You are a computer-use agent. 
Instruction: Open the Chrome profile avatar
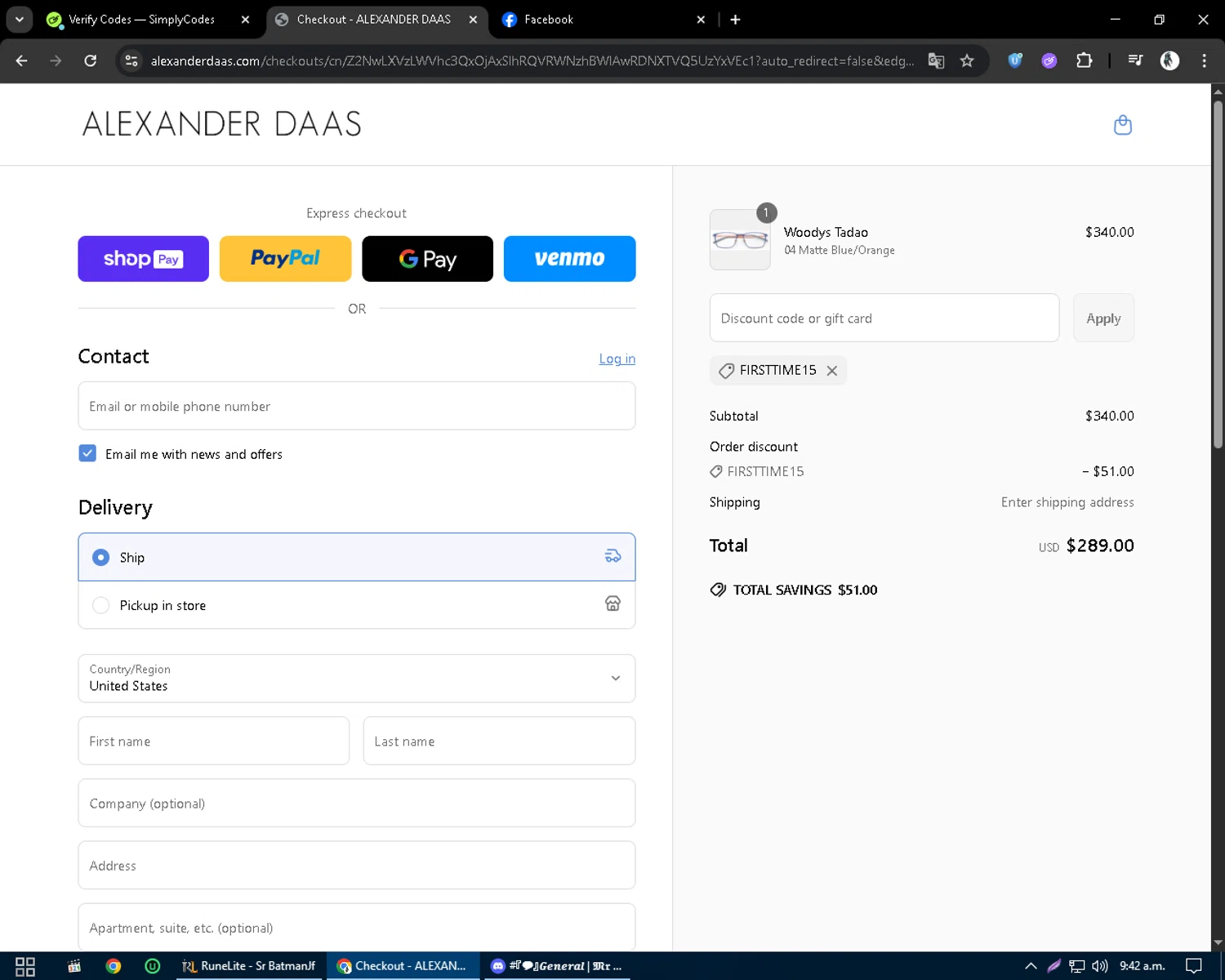1169,60
